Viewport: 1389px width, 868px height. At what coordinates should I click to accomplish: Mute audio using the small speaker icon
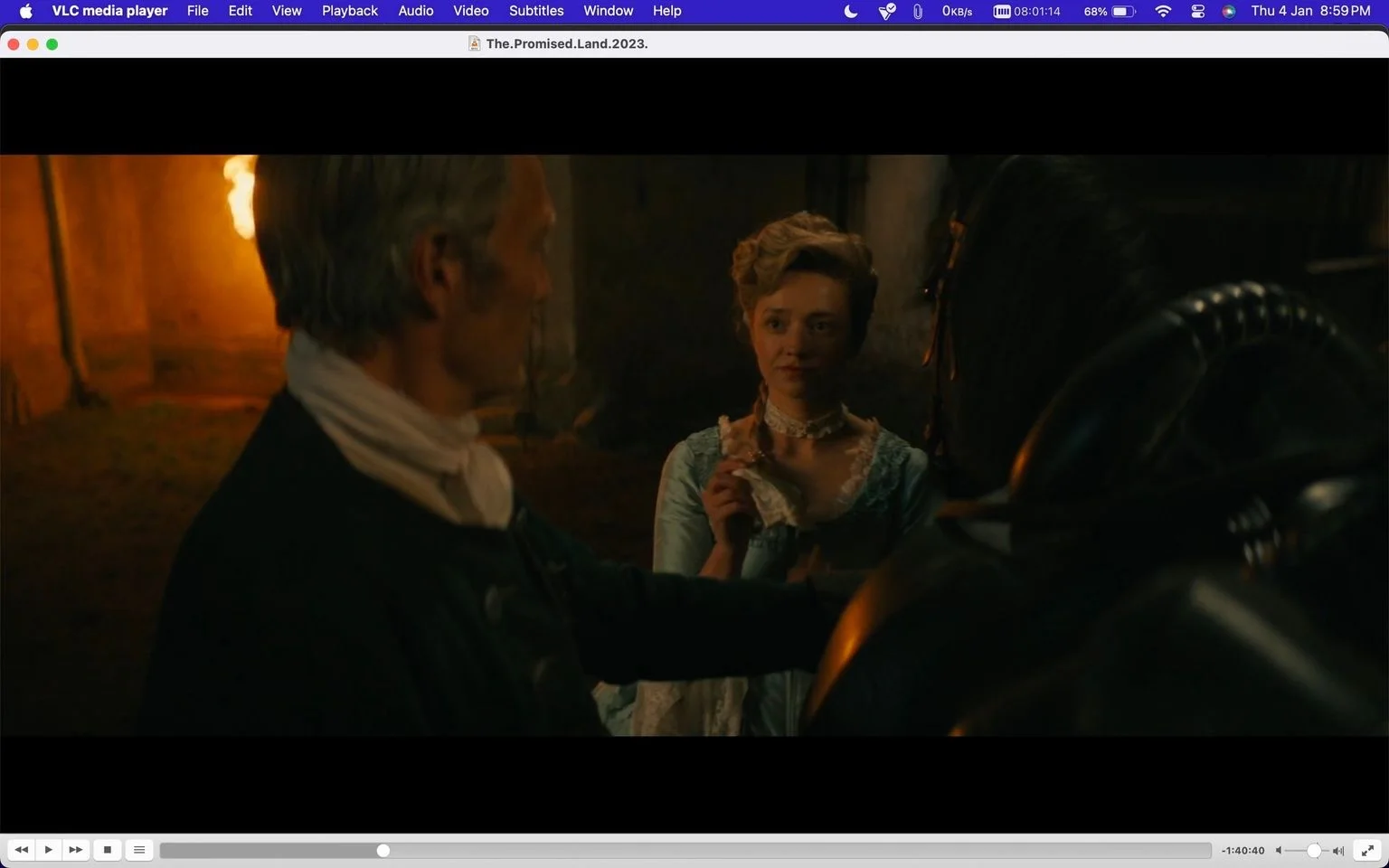1279,851
